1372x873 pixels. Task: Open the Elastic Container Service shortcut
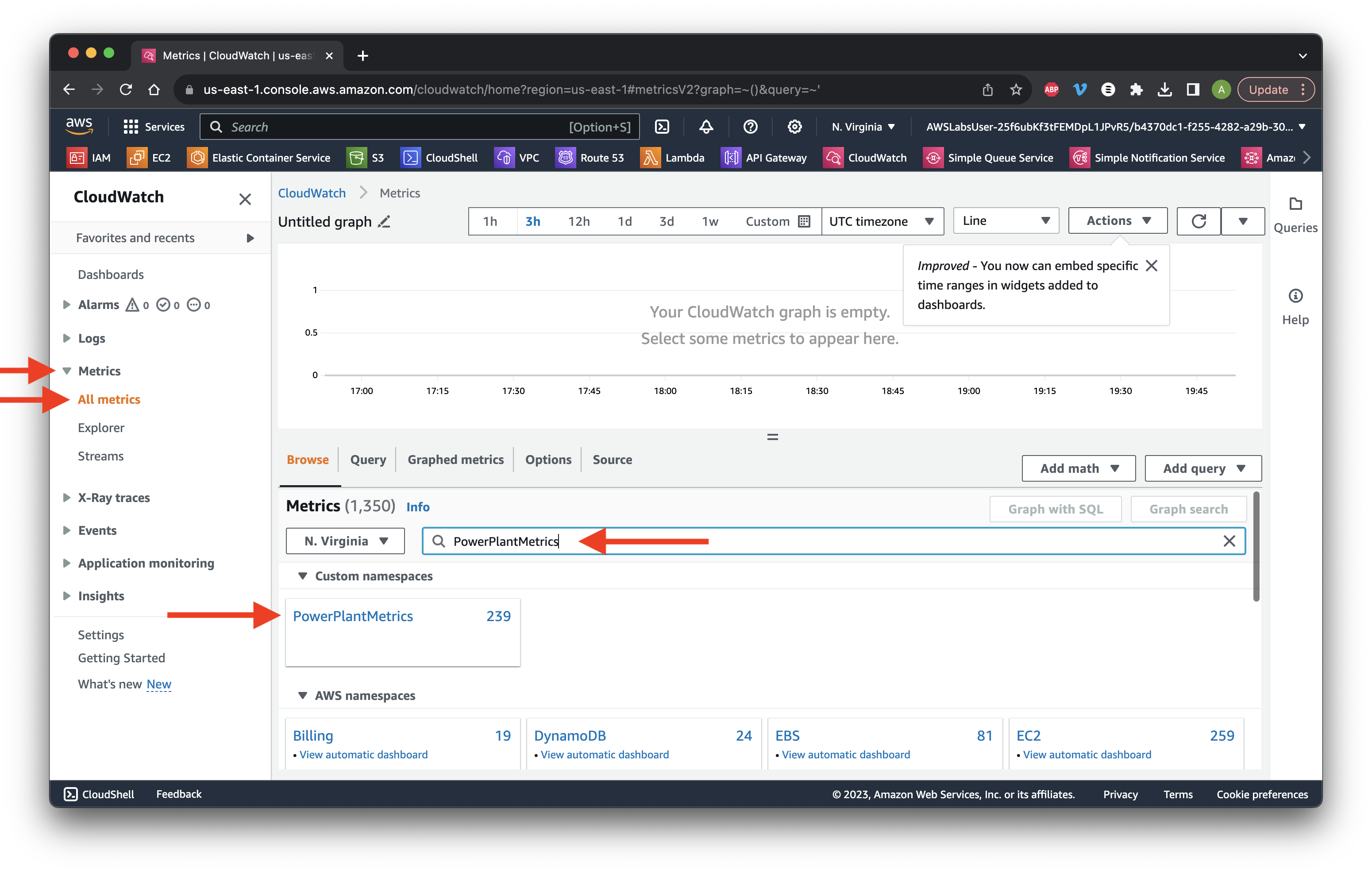[x=259, y=157]
